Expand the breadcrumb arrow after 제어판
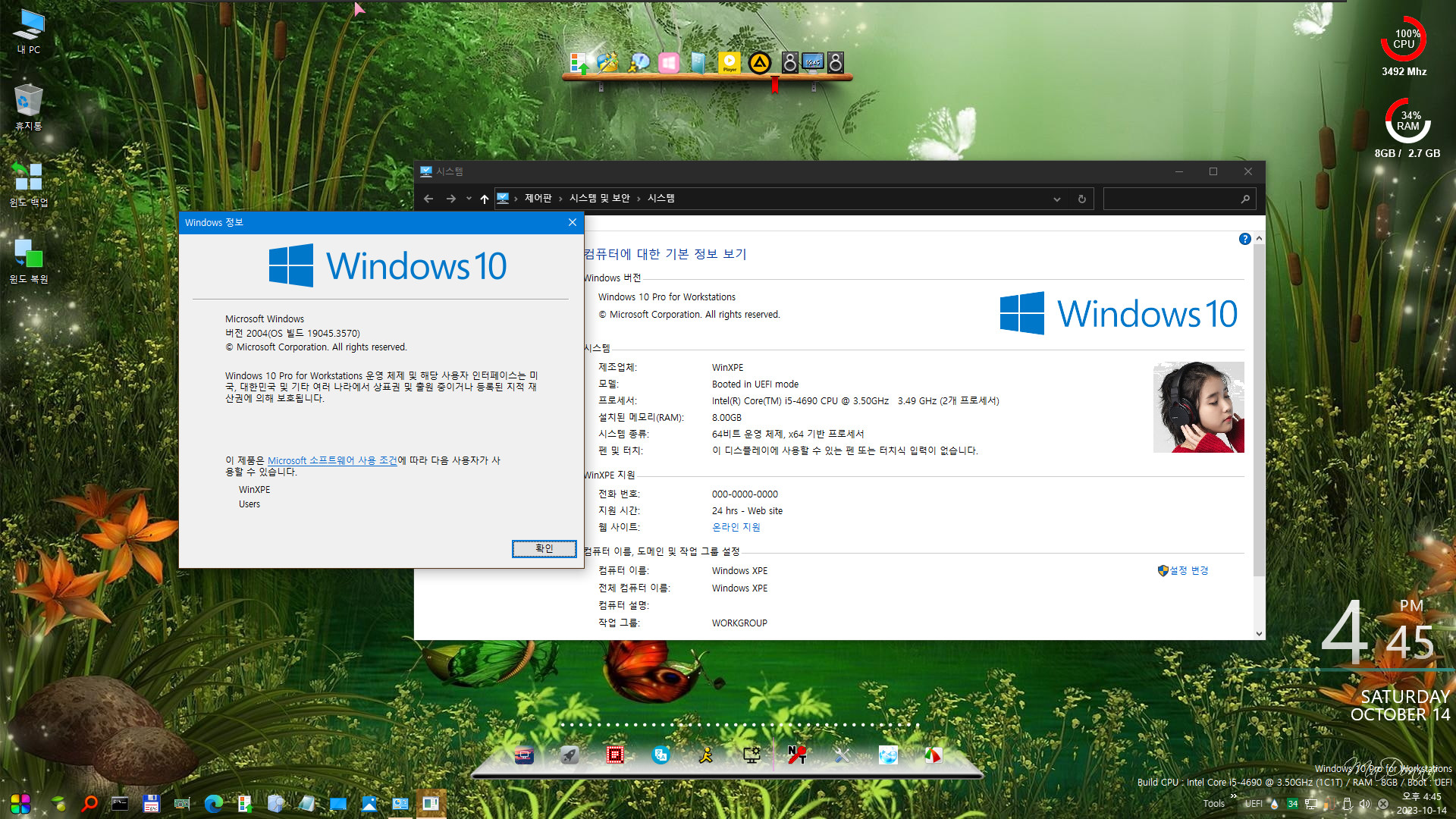1456x819 pixels. [x=561, y=199]
